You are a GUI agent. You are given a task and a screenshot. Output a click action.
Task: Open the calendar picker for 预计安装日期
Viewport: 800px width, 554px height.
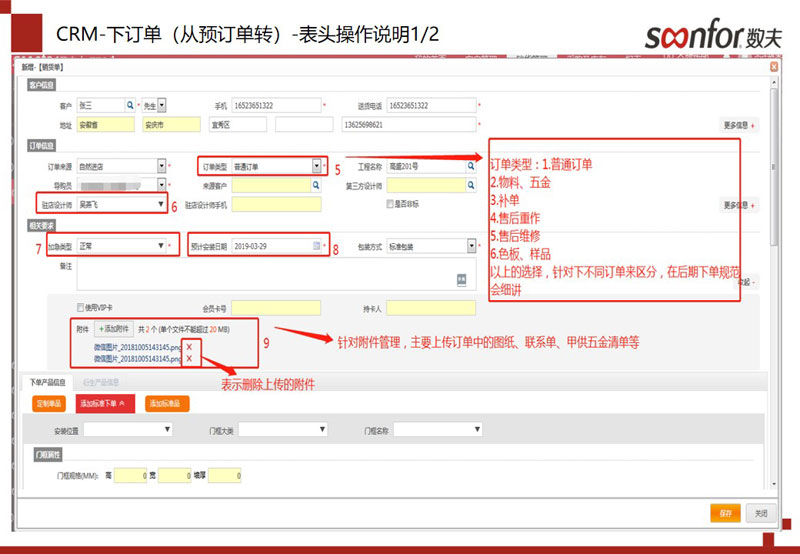click(x=316, y=245)
